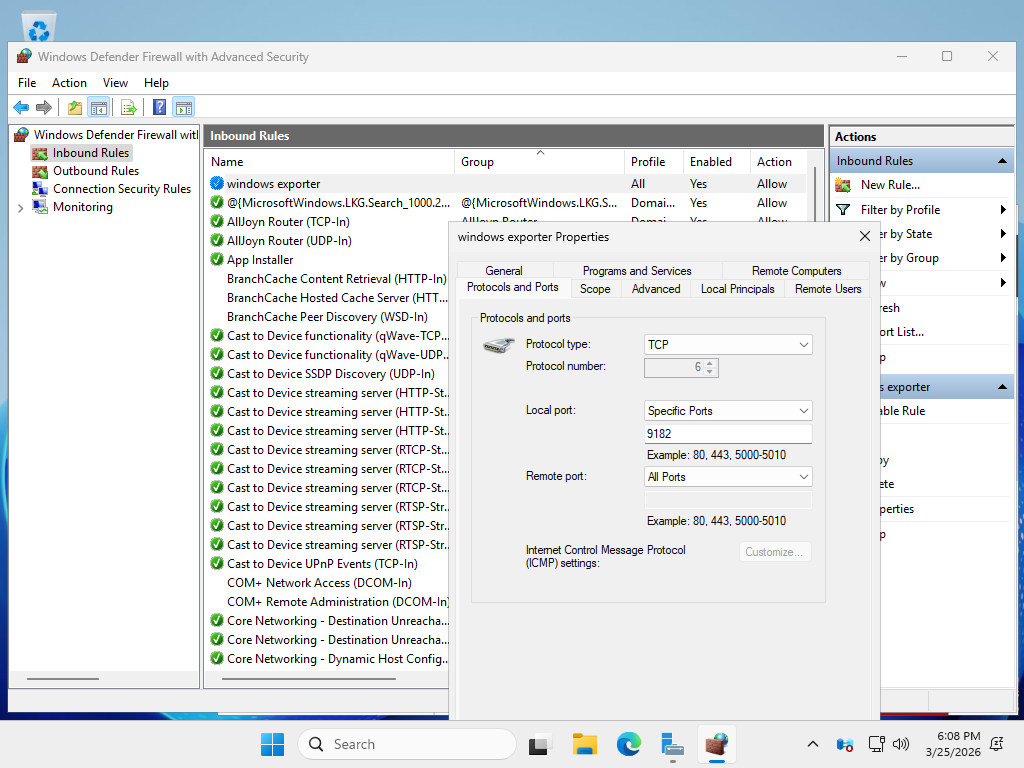
Task: Open the Help menu
Action: coord(156,83)
